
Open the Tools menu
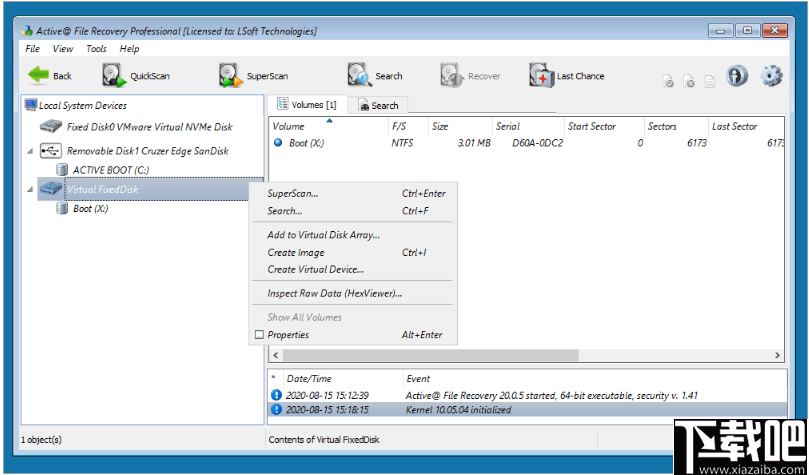coord(96,48)
